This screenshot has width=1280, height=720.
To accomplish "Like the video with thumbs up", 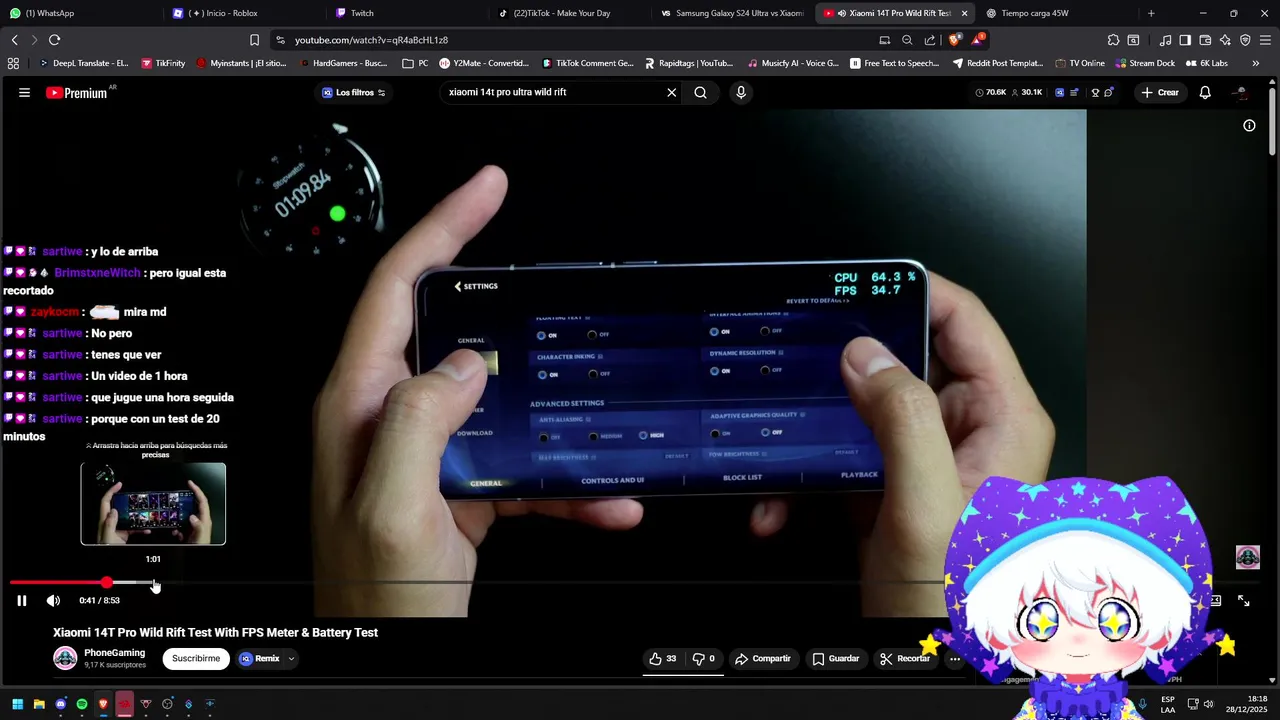I will pos(662,659).
